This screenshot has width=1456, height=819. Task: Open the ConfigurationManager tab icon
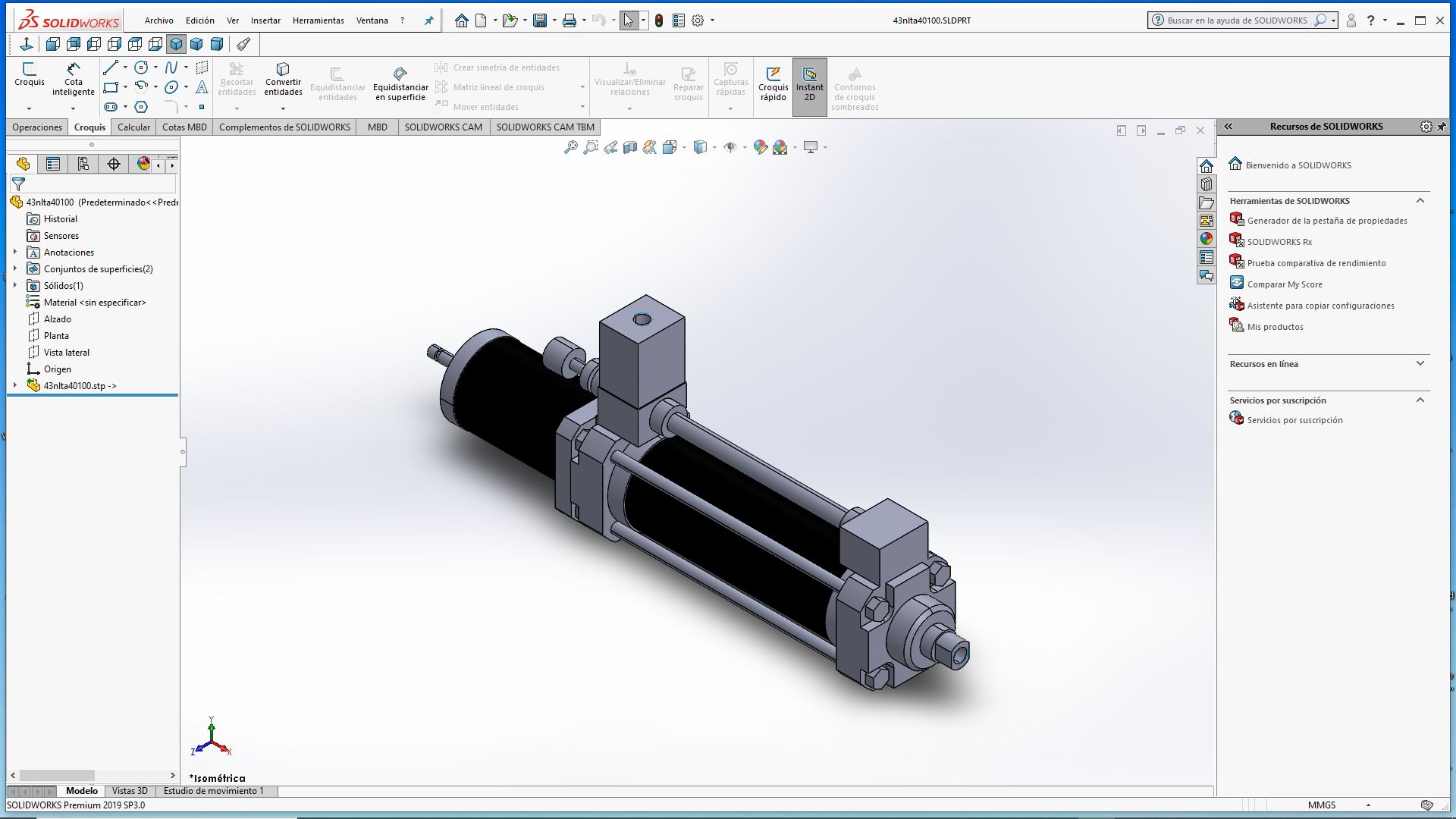pyautogui.click(x=83, y=164)
